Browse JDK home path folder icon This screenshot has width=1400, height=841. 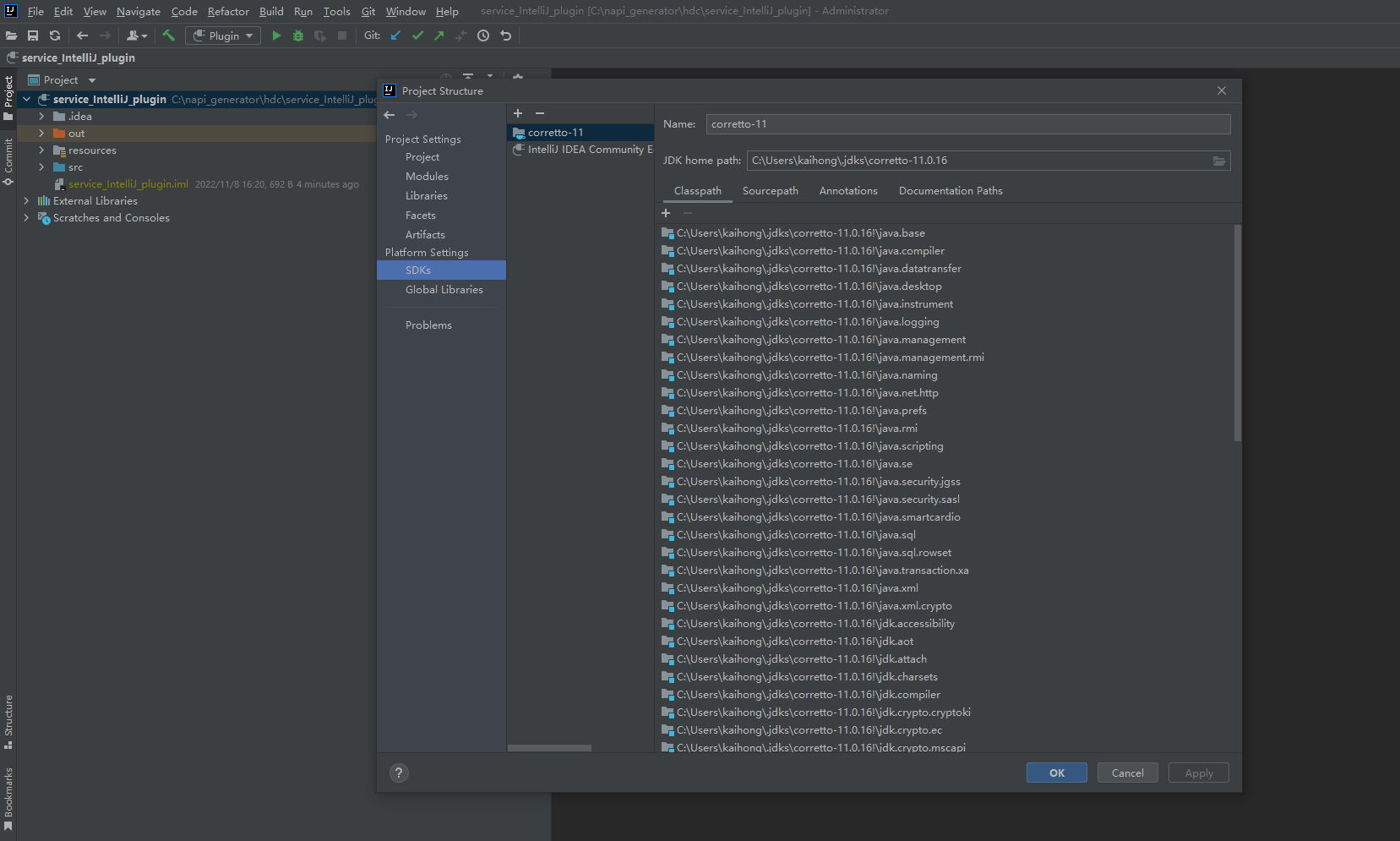pos(1219,161)
